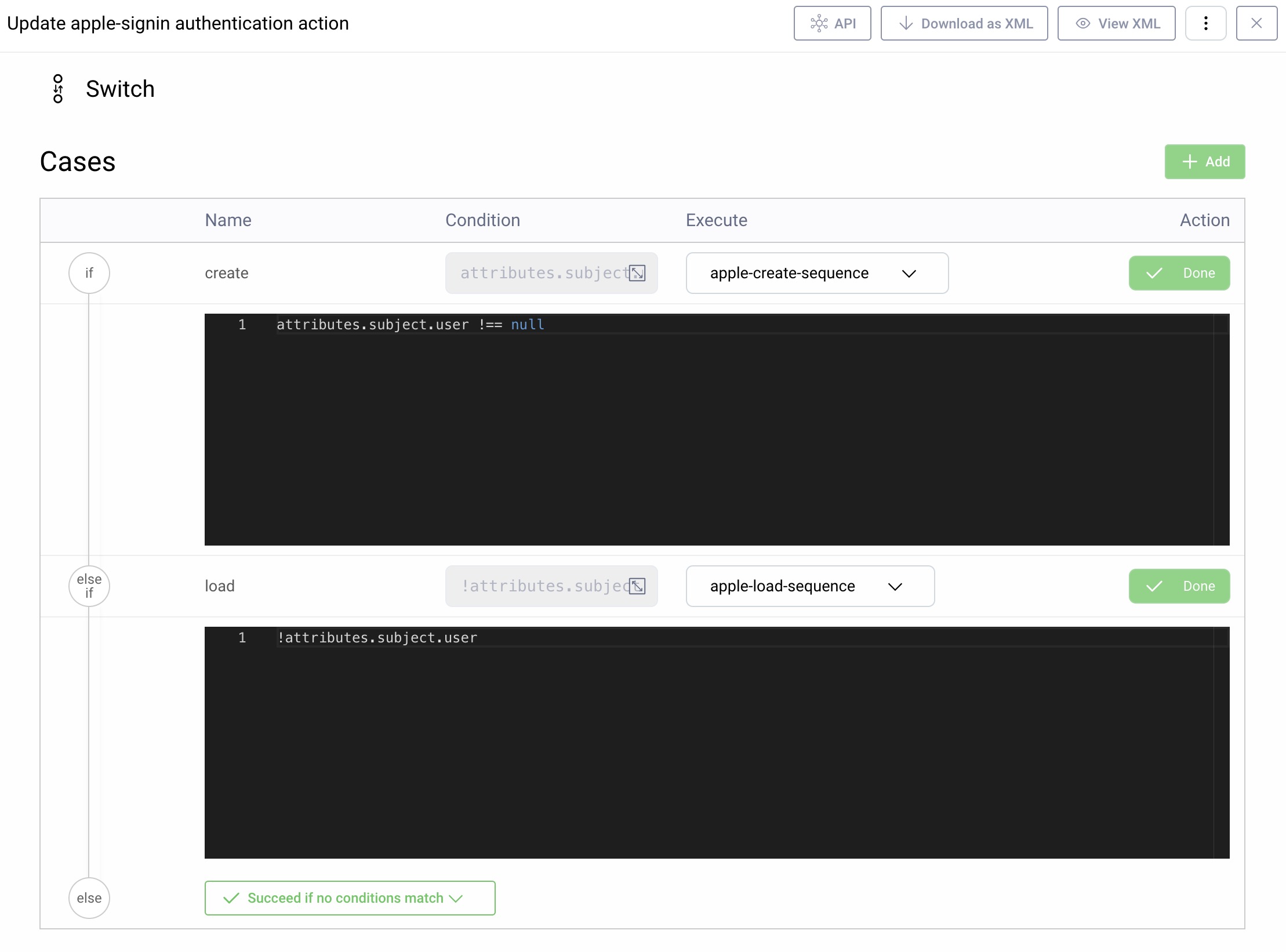1286x952 pixels.
Task: Click Done for the load case
Action: pyautogui.click(x=1179, y=586)
